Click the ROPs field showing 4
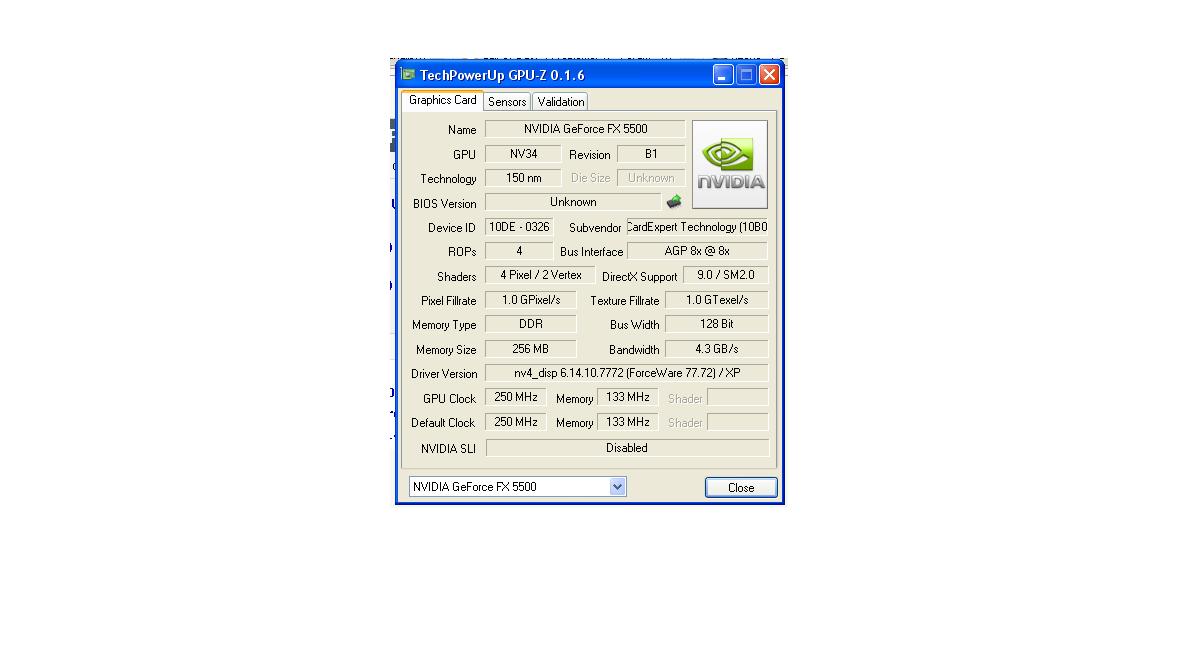 click(519, 251)
